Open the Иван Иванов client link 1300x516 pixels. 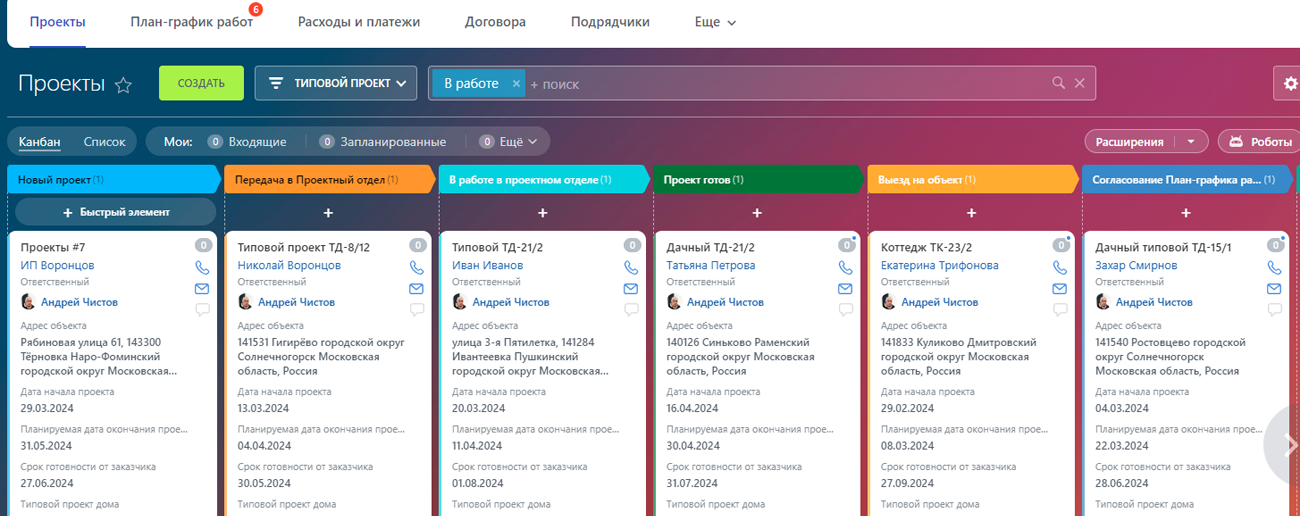pyautogui.click(x=487, y=265)
